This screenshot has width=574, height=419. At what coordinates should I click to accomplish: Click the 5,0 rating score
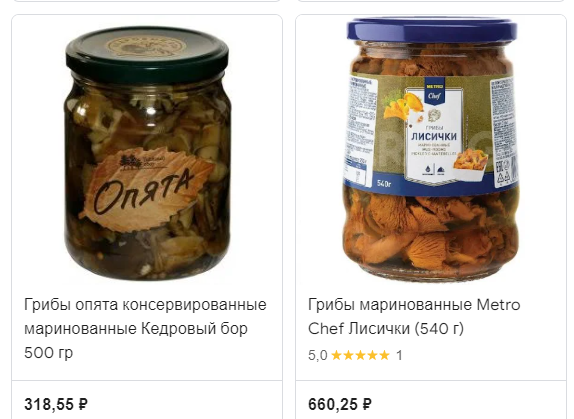click(x=317, y=355)
